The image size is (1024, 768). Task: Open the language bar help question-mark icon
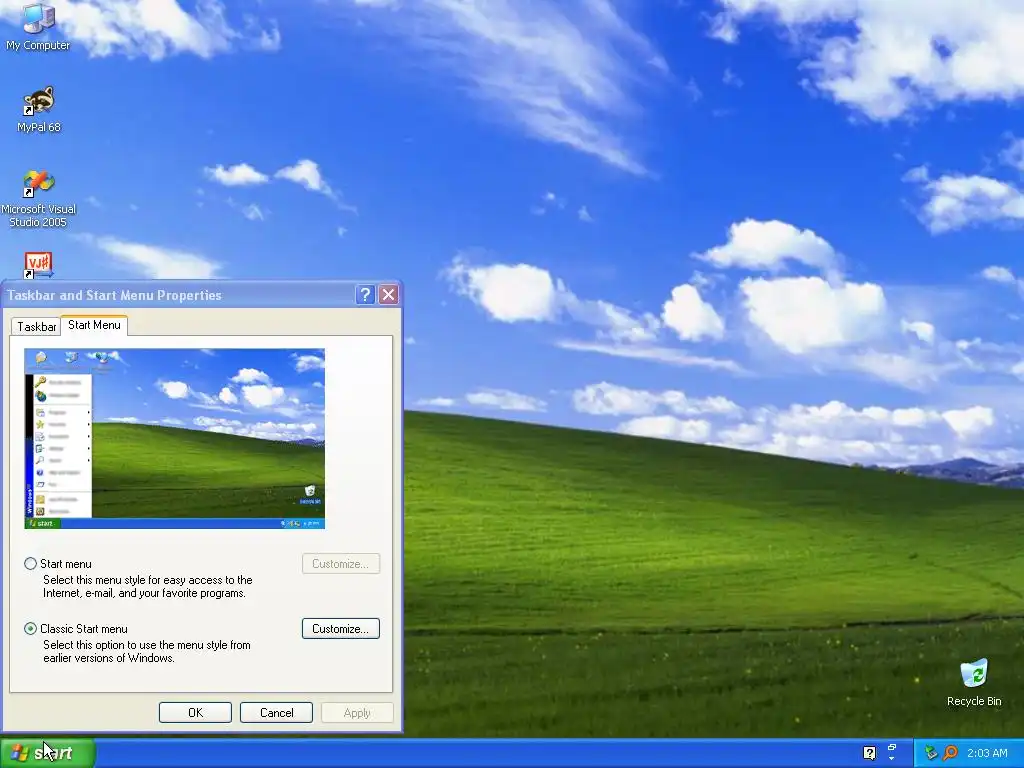869,753
